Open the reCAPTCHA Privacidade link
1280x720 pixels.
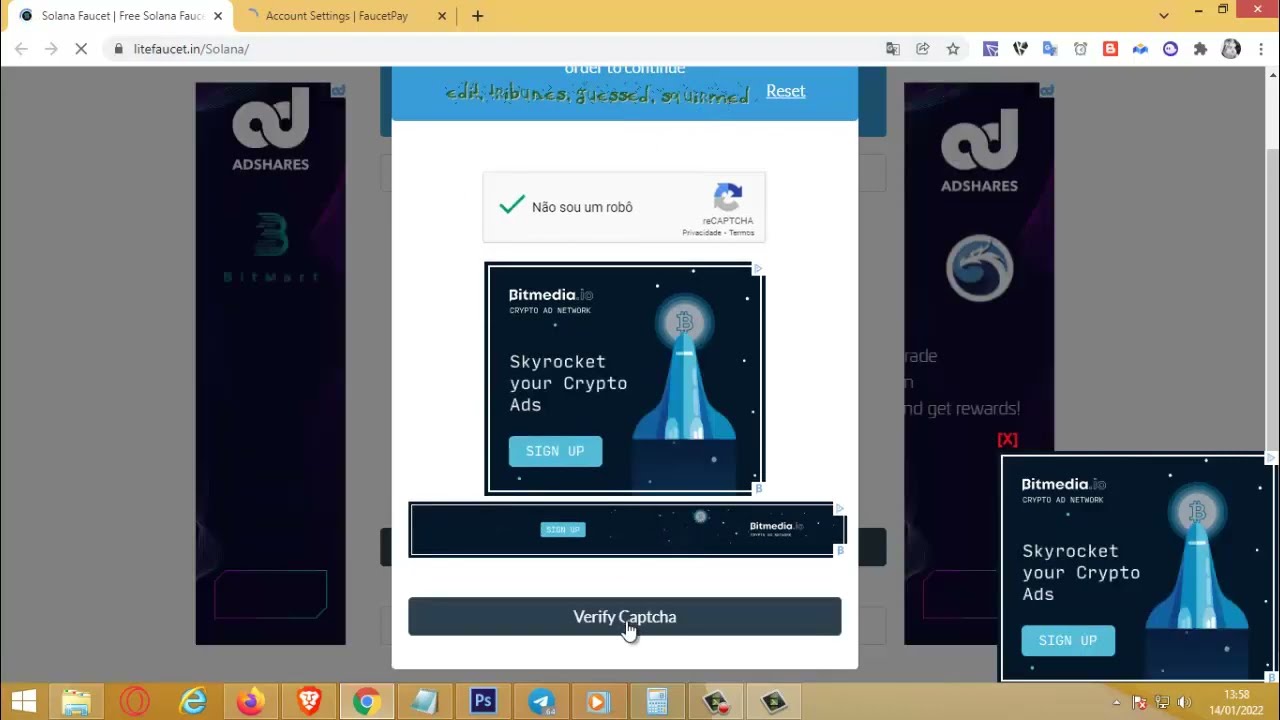(702, 233)
